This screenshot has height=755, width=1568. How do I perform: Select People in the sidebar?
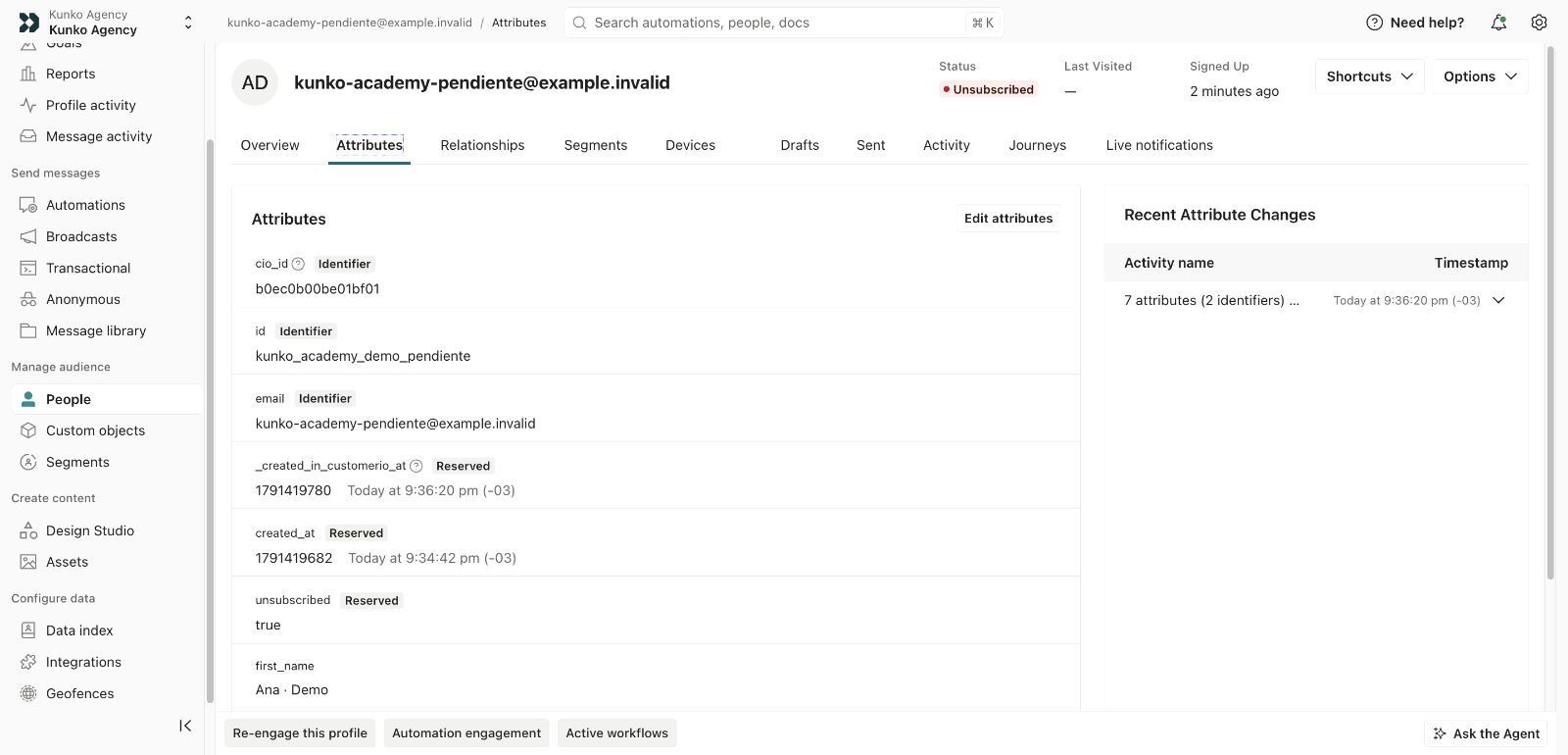point(106,399)
